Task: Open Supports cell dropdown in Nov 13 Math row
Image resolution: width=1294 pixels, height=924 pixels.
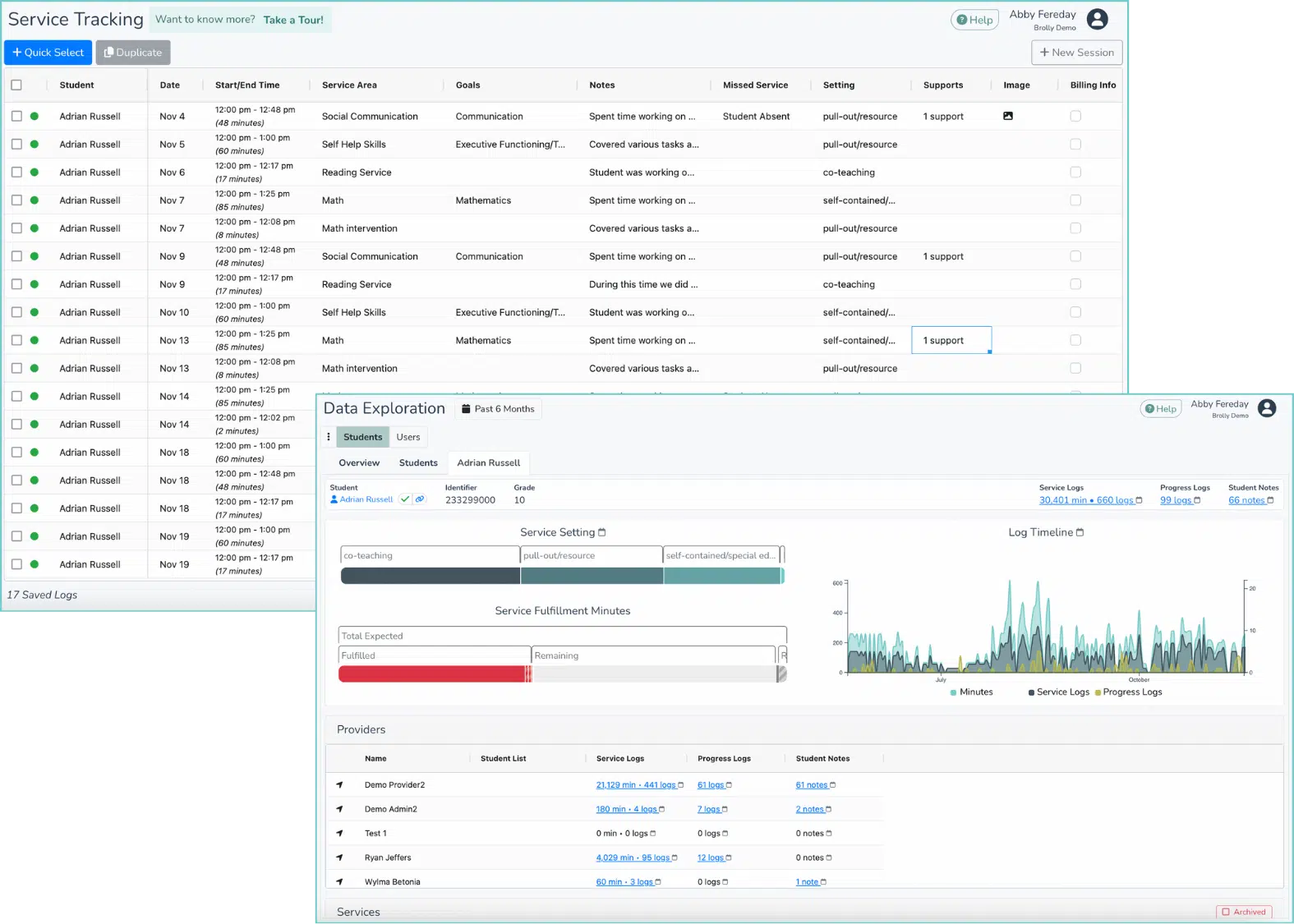Action: pos(951,340)
